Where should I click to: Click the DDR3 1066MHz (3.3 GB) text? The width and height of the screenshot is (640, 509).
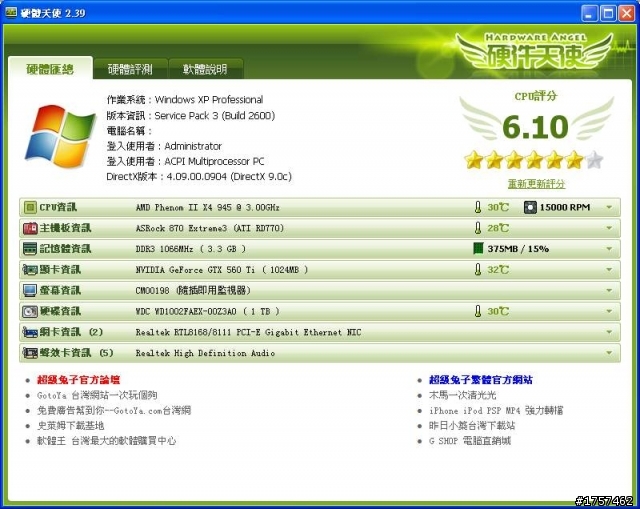(191, 249)
